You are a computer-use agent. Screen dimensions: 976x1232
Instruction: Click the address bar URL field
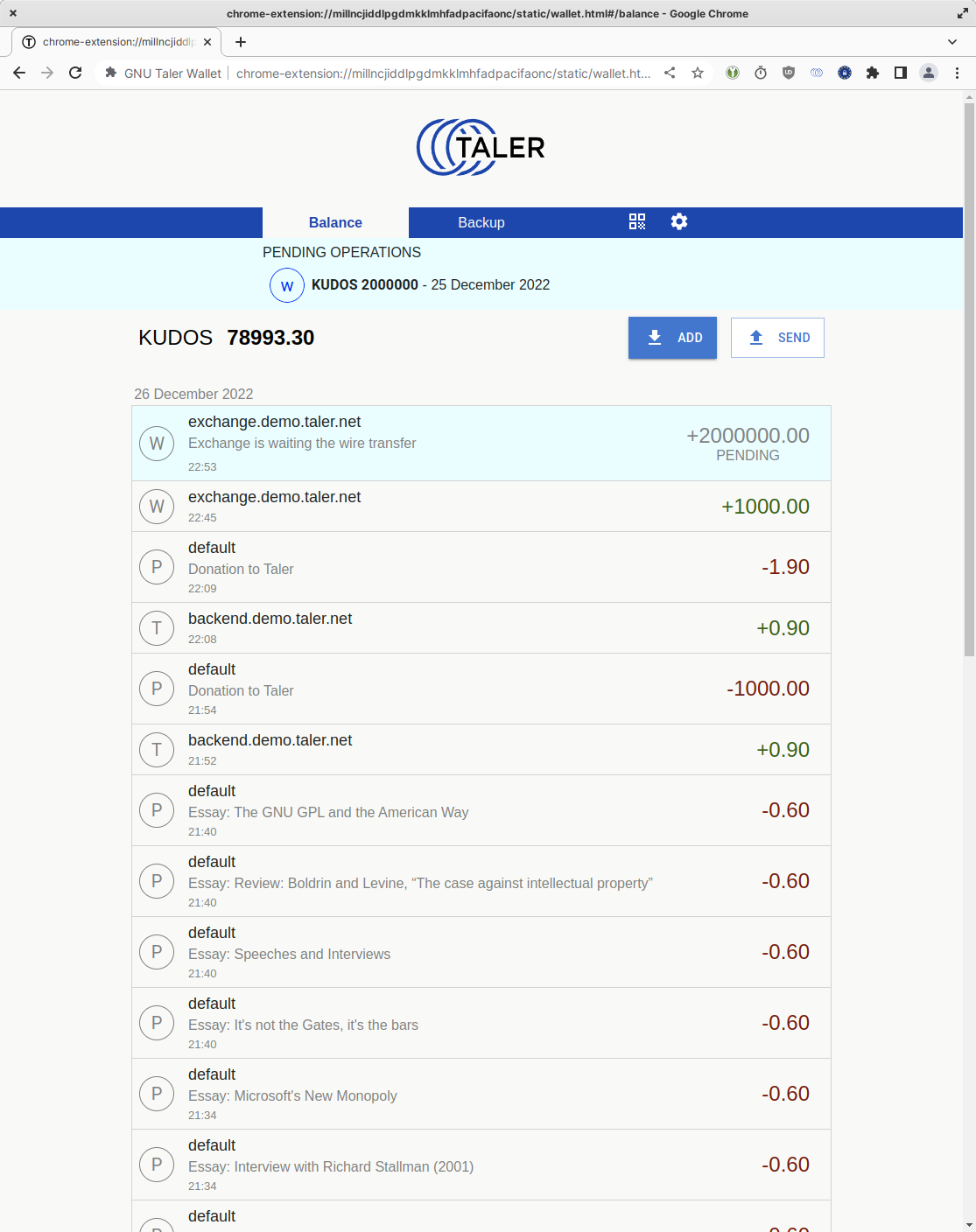pyautogui.click(x=442, y=73)
